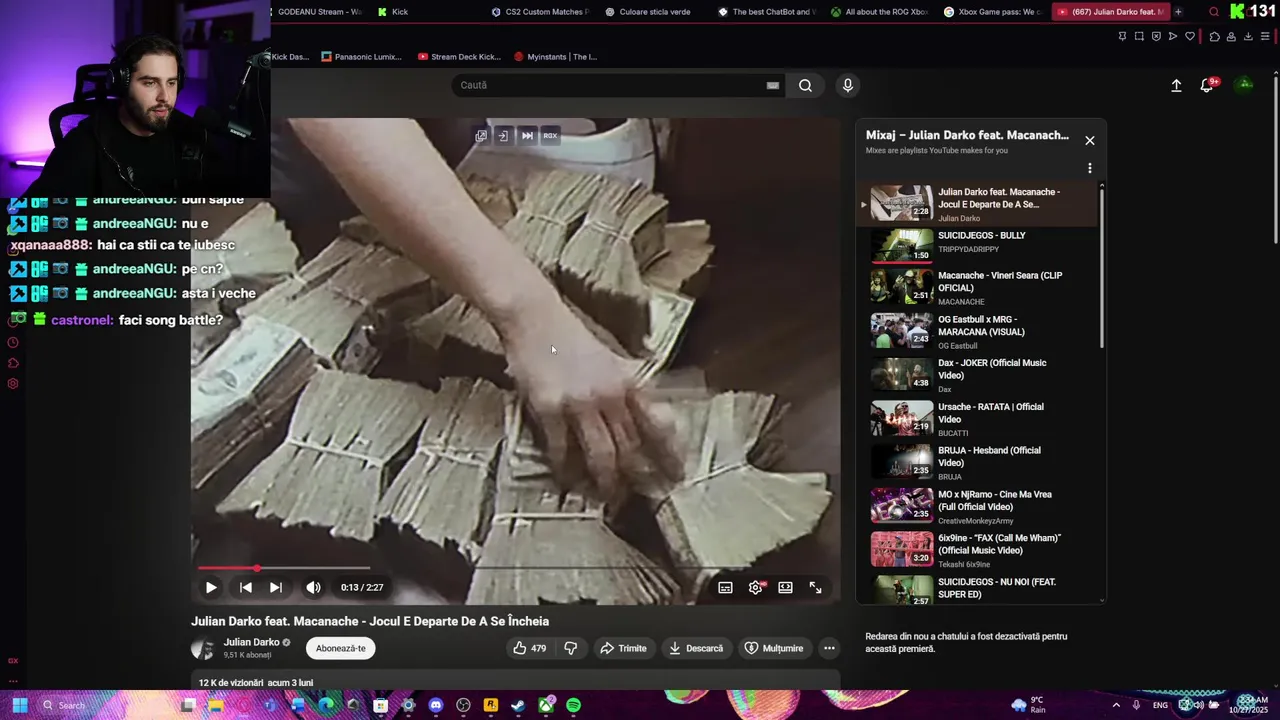Open the player settings gear
Viewport: 1280px width, 720px height.
[756, 588]
